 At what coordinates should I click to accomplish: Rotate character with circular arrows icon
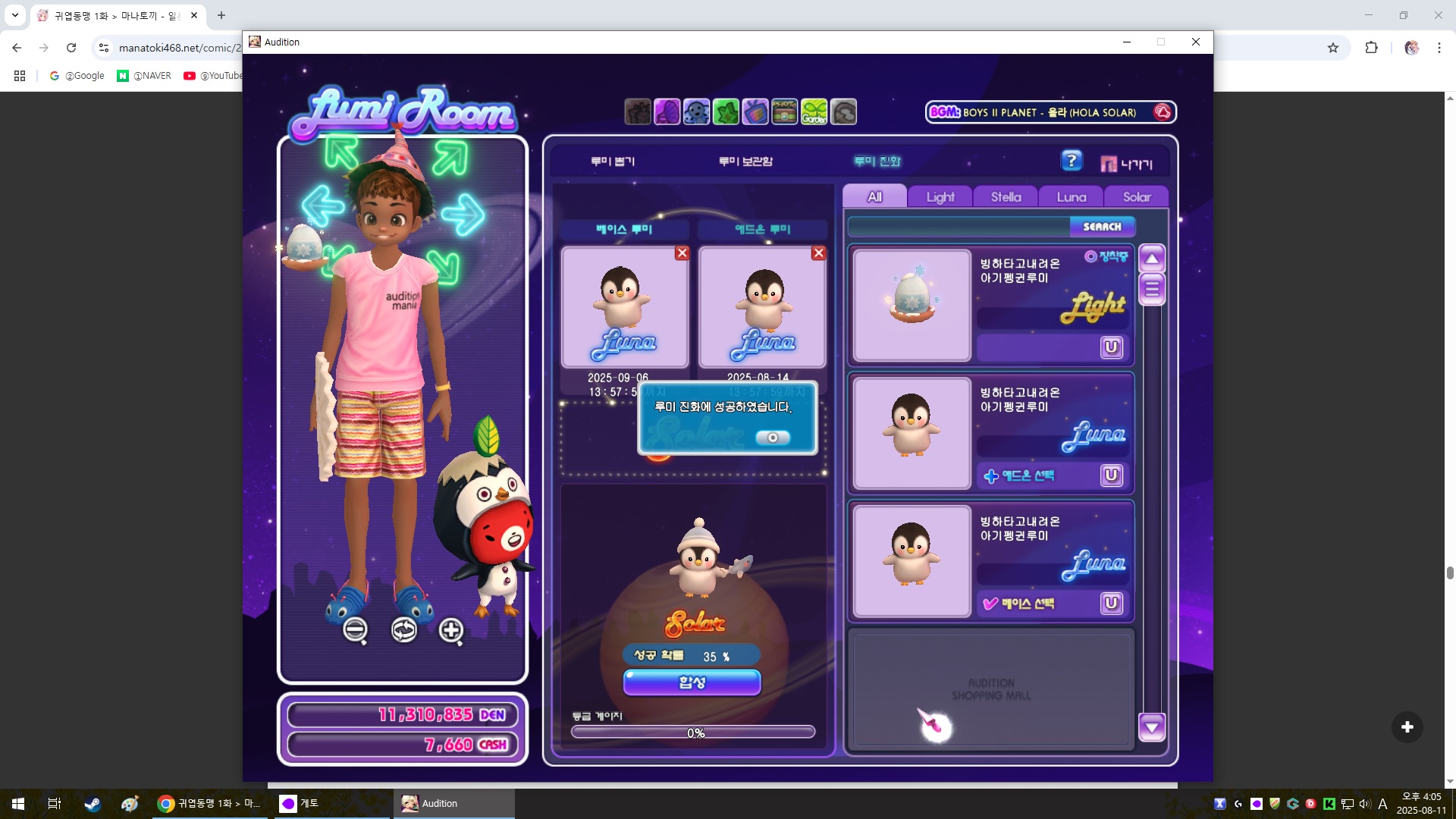403,630
